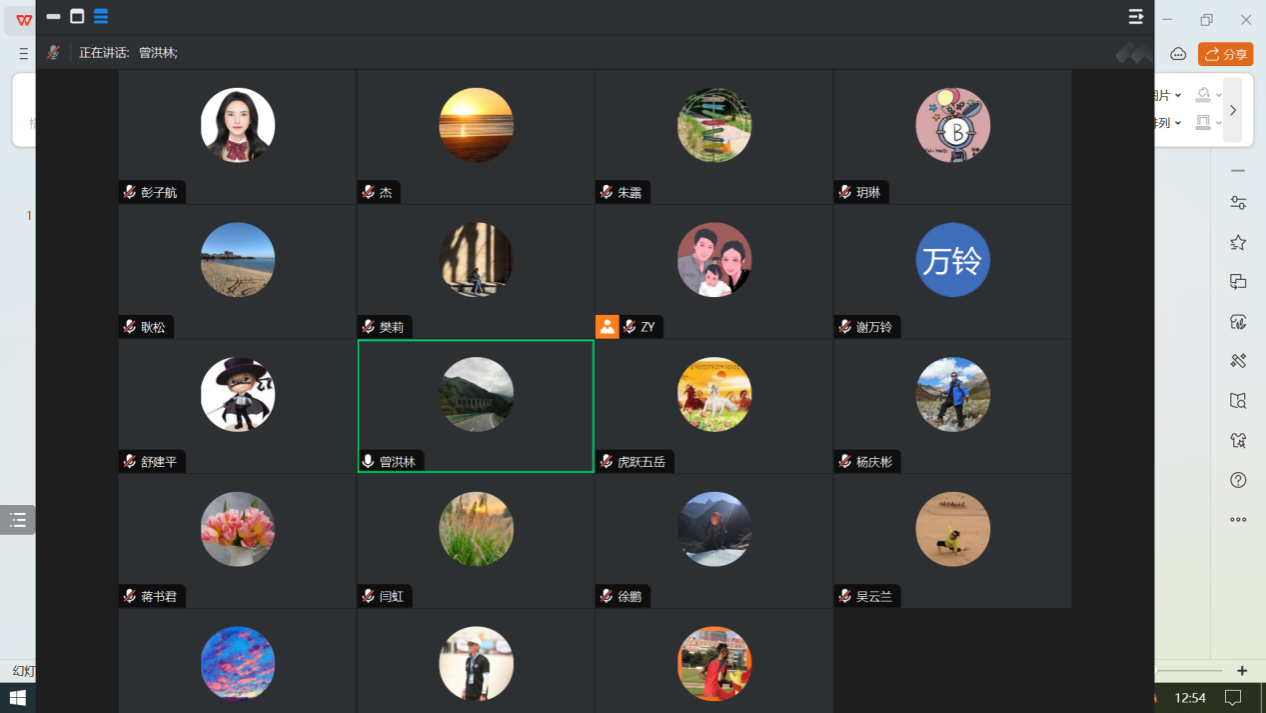Image resolution: width=1266 pixels, height=713 pixels.
Task: Toggle the muted microphone in speaking bar
Action: (x=54, y=53)
